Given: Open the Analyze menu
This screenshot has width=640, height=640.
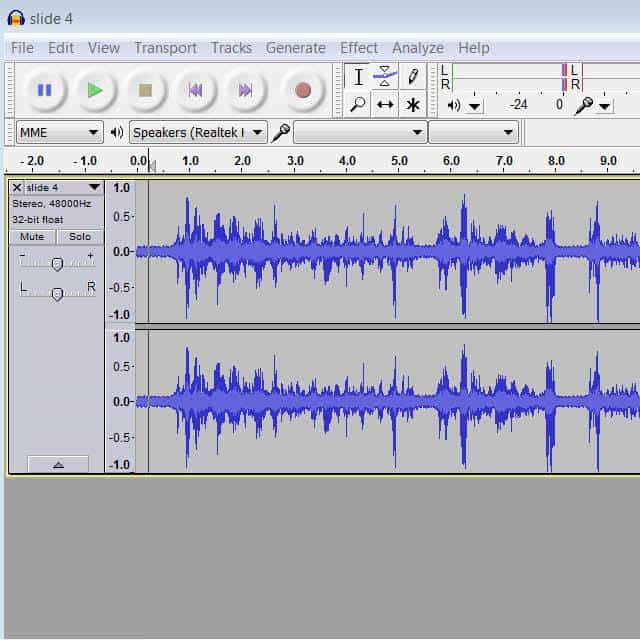Looking at the screenshot, I should click(418, 48).
